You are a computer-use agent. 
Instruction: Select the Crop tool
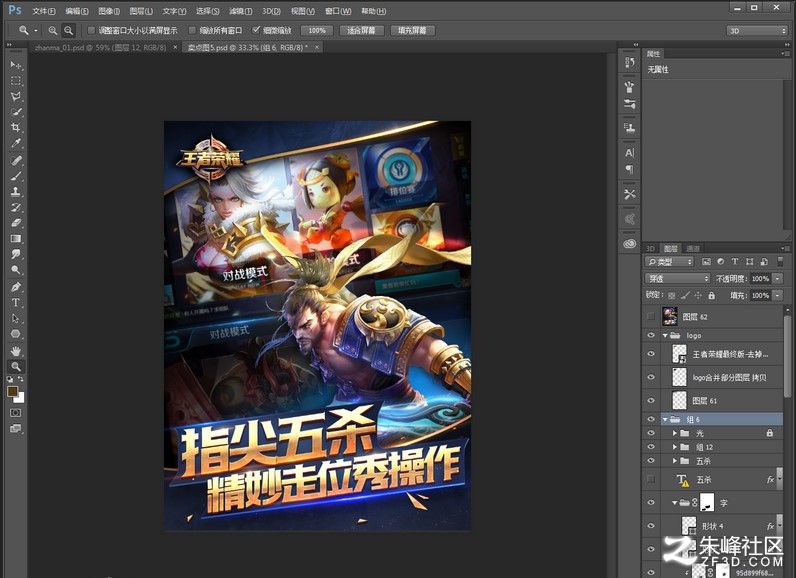click(x=16, y=127)
